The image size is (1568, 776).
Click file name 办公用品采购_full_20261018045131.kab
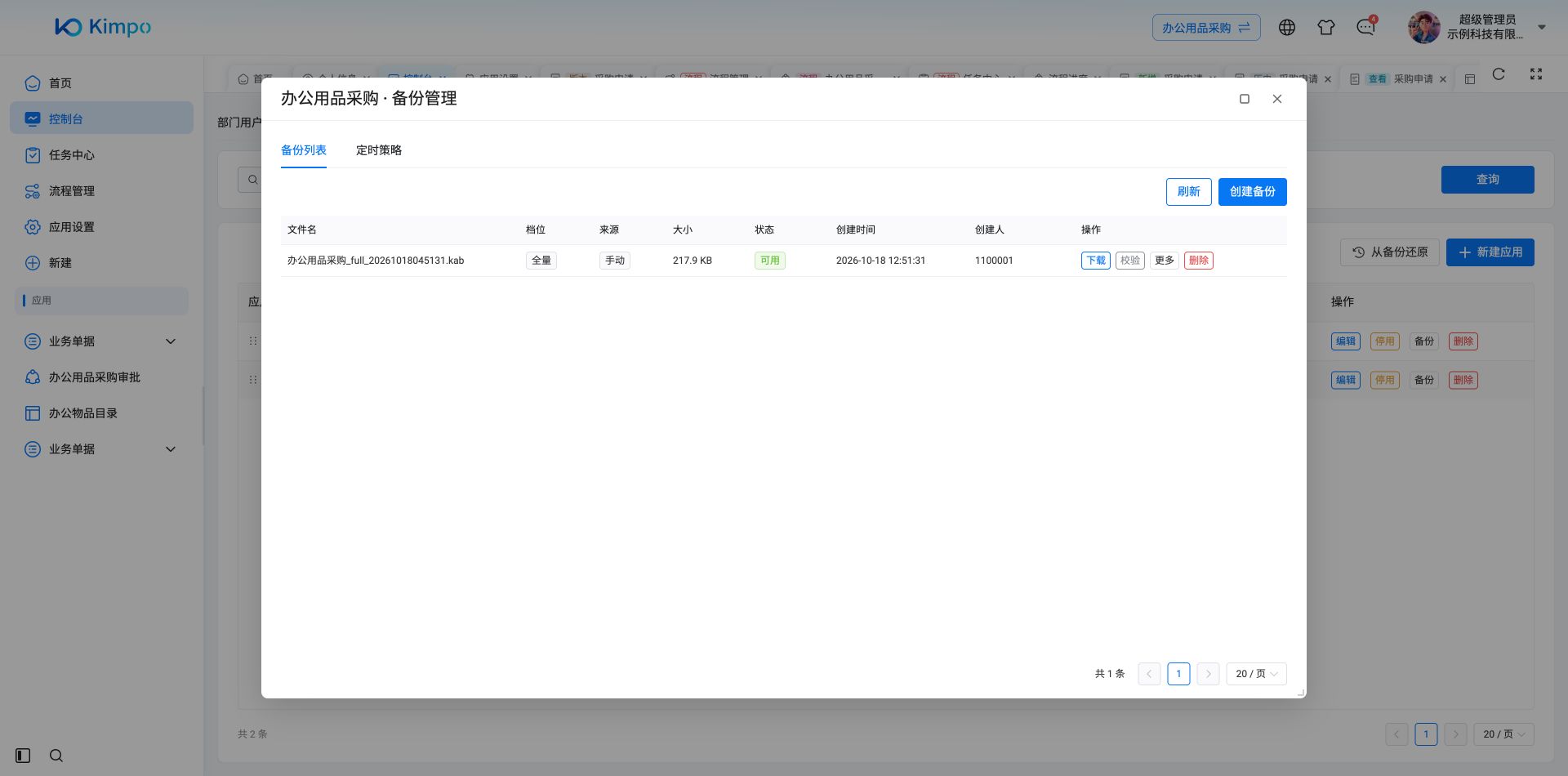coord(376,261)
